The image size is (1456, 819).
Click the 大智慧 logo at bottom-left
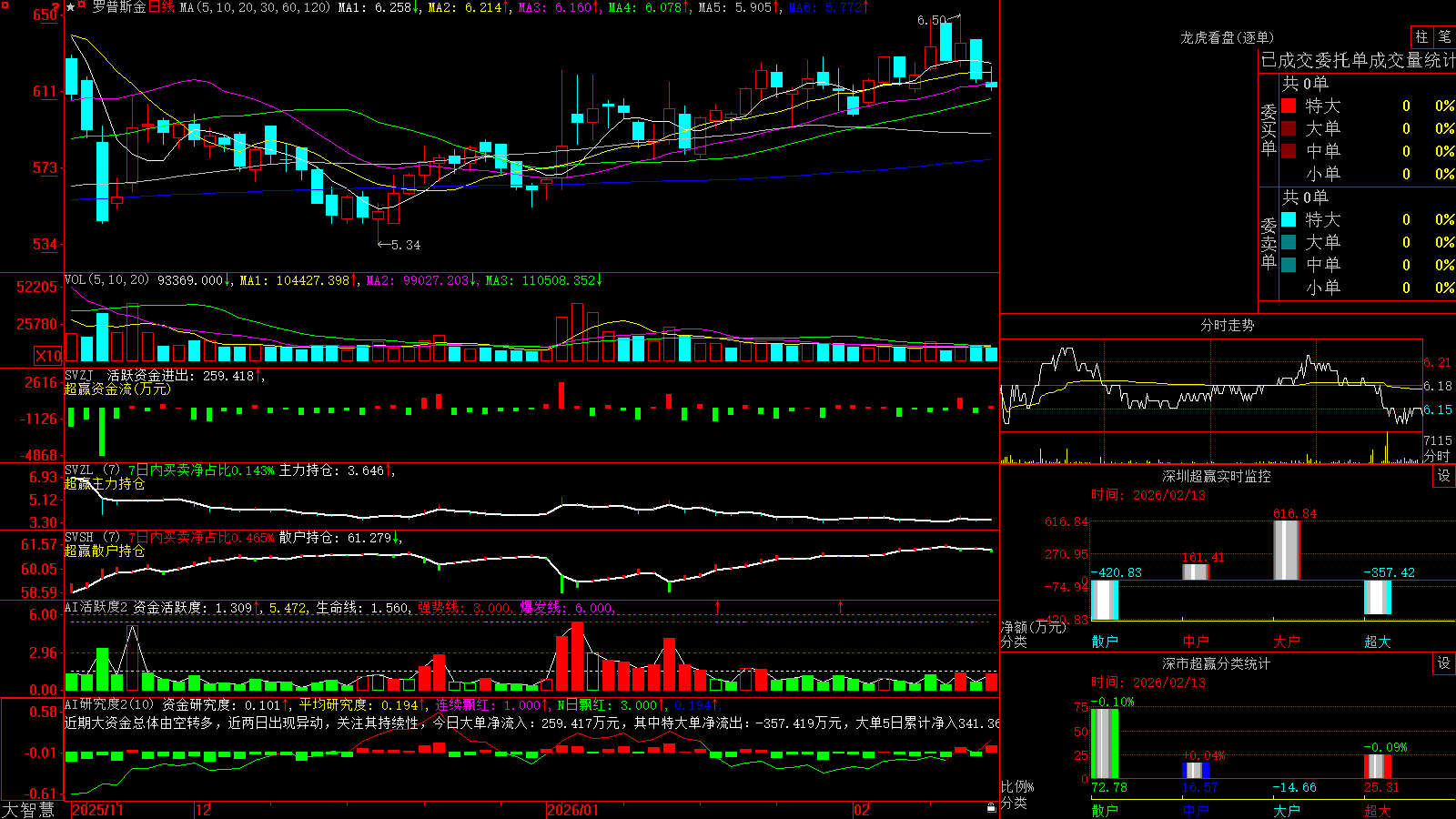[28, 809]
